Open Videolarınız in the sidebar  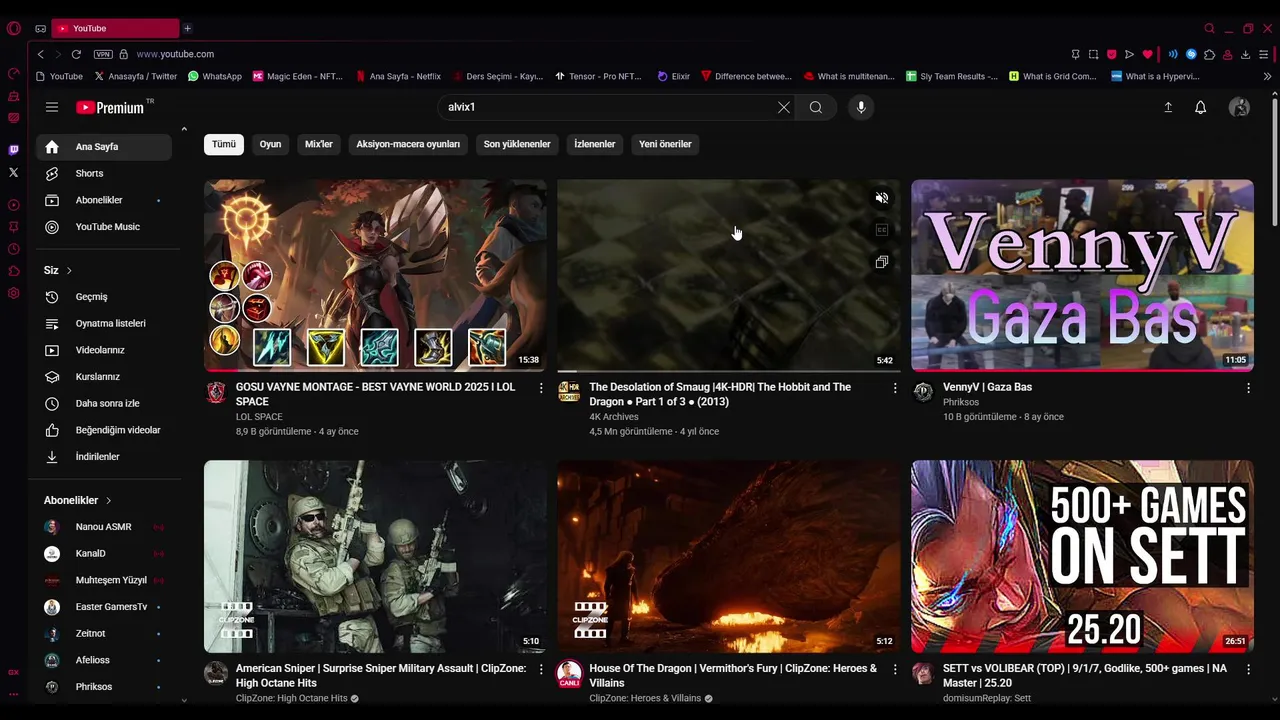point(104,350)
